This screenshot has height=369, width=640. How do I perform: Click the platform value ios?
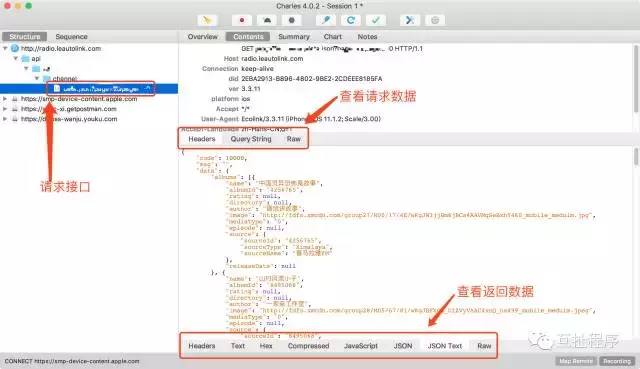point(245,99)
